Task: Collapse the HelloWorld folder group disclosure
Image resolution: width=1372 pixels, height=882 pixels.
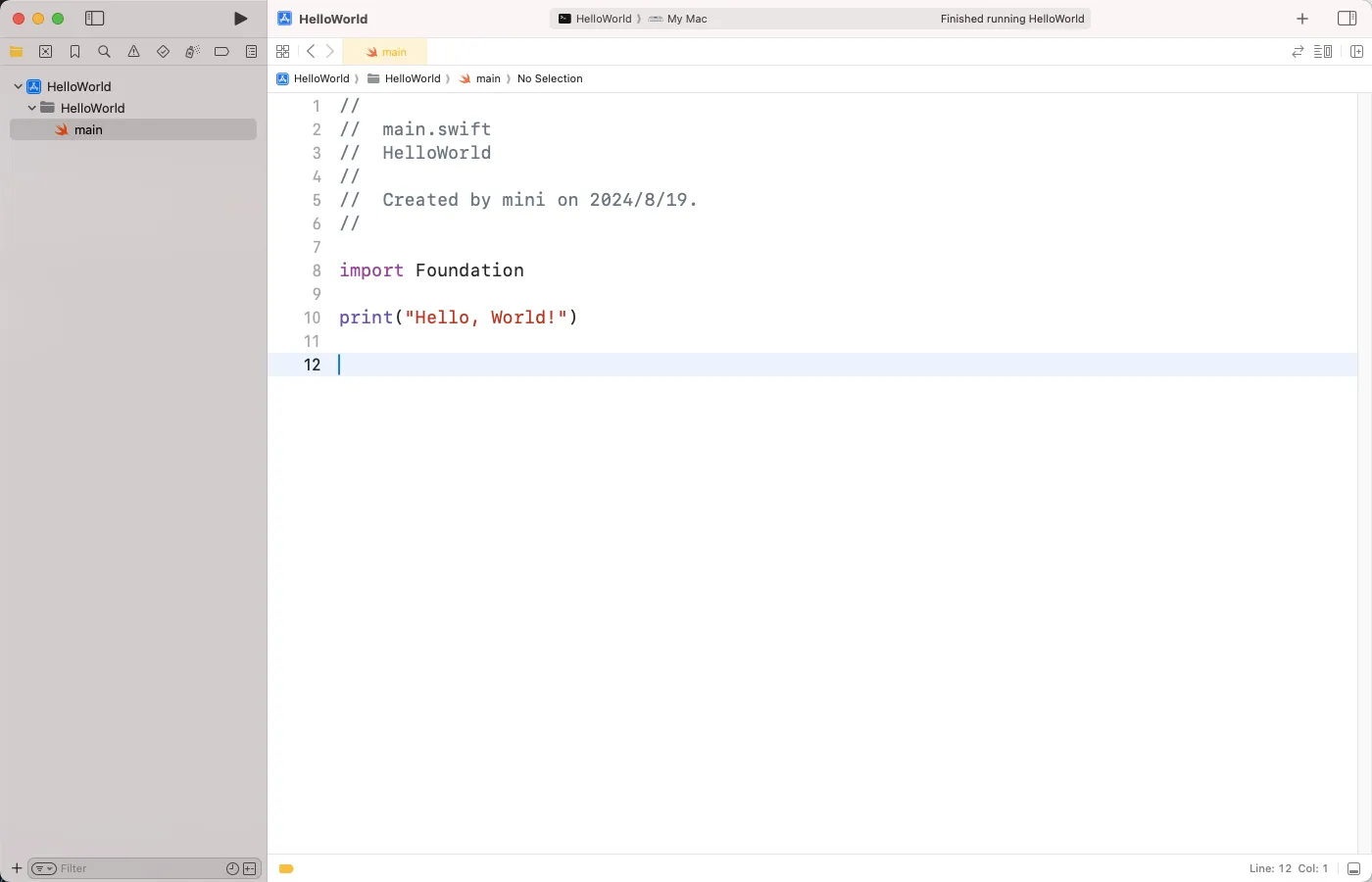Action: [x=31, y=108]
